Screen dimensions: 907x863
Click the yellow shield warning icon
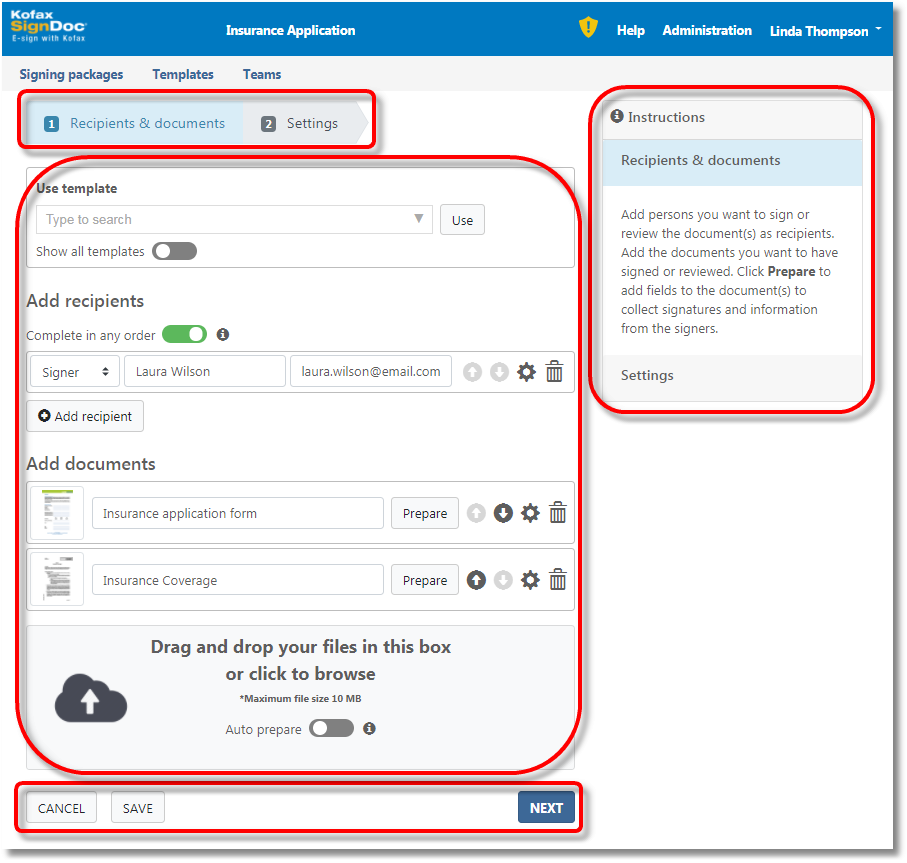tap(588, 28)
